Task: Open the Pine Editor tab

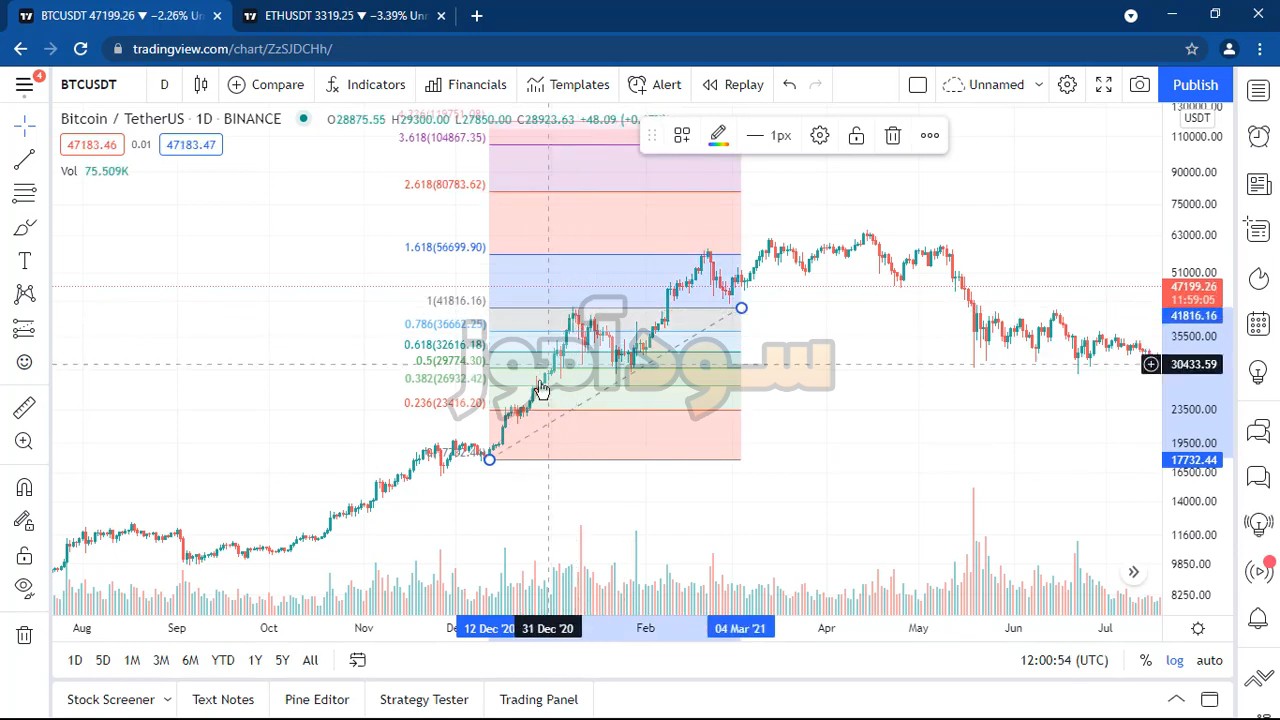Action: (x=317, y=700)
